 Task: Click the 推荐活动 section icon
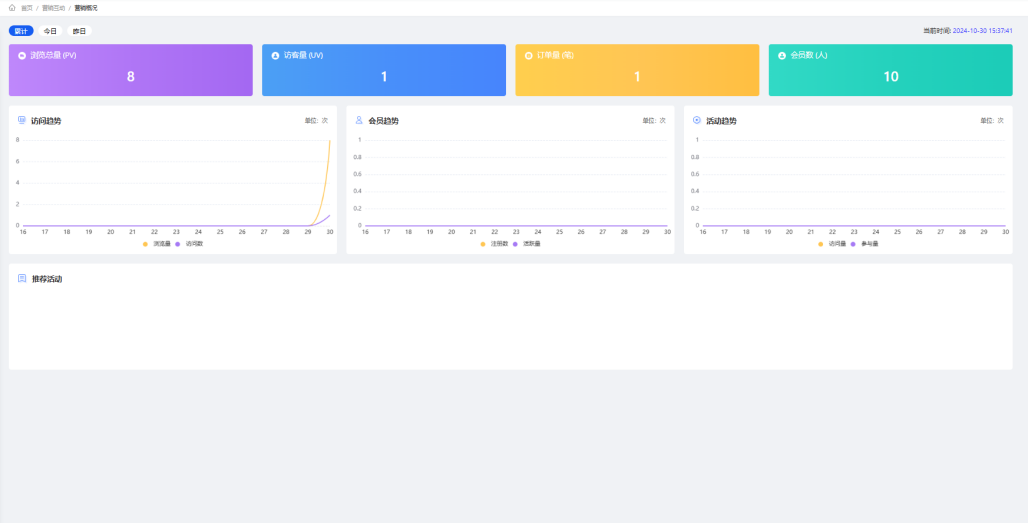pos(22,278)
